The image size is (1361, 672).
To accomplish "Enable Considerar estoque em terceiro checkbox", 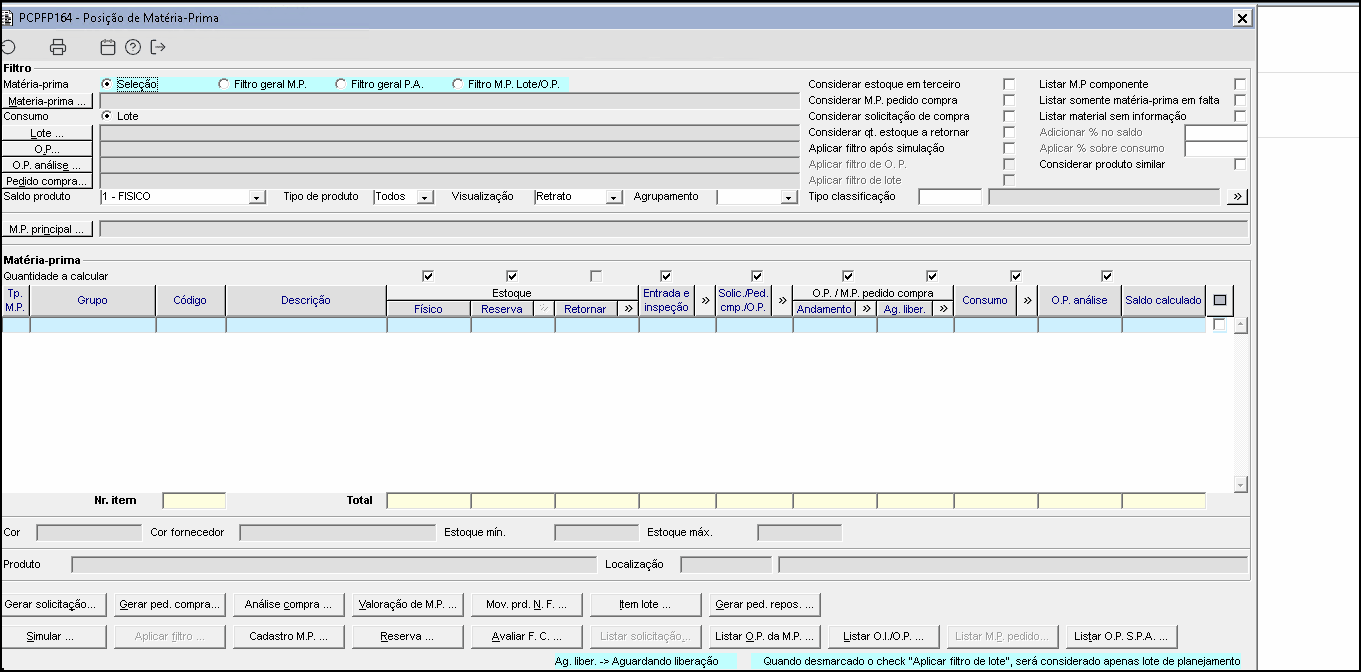I will 1009,84.
